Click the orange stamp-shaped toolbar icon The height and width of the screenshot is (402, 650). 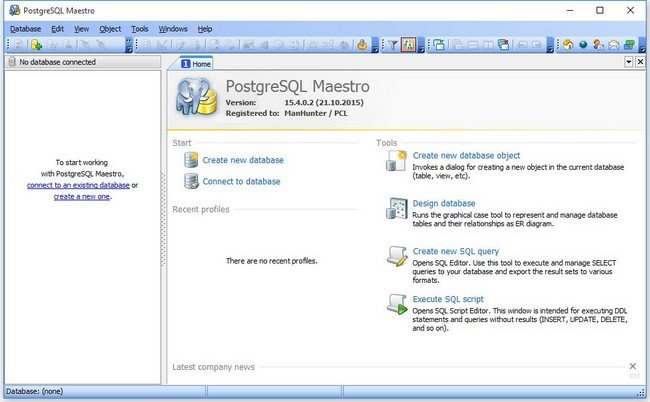coord(362,45)
